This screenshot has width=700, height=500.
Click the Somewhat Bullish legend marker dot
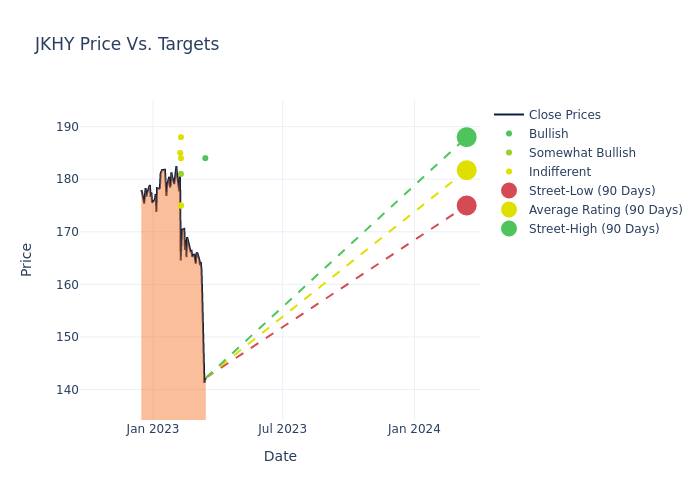pyautogui.click(x=509, y=153)
